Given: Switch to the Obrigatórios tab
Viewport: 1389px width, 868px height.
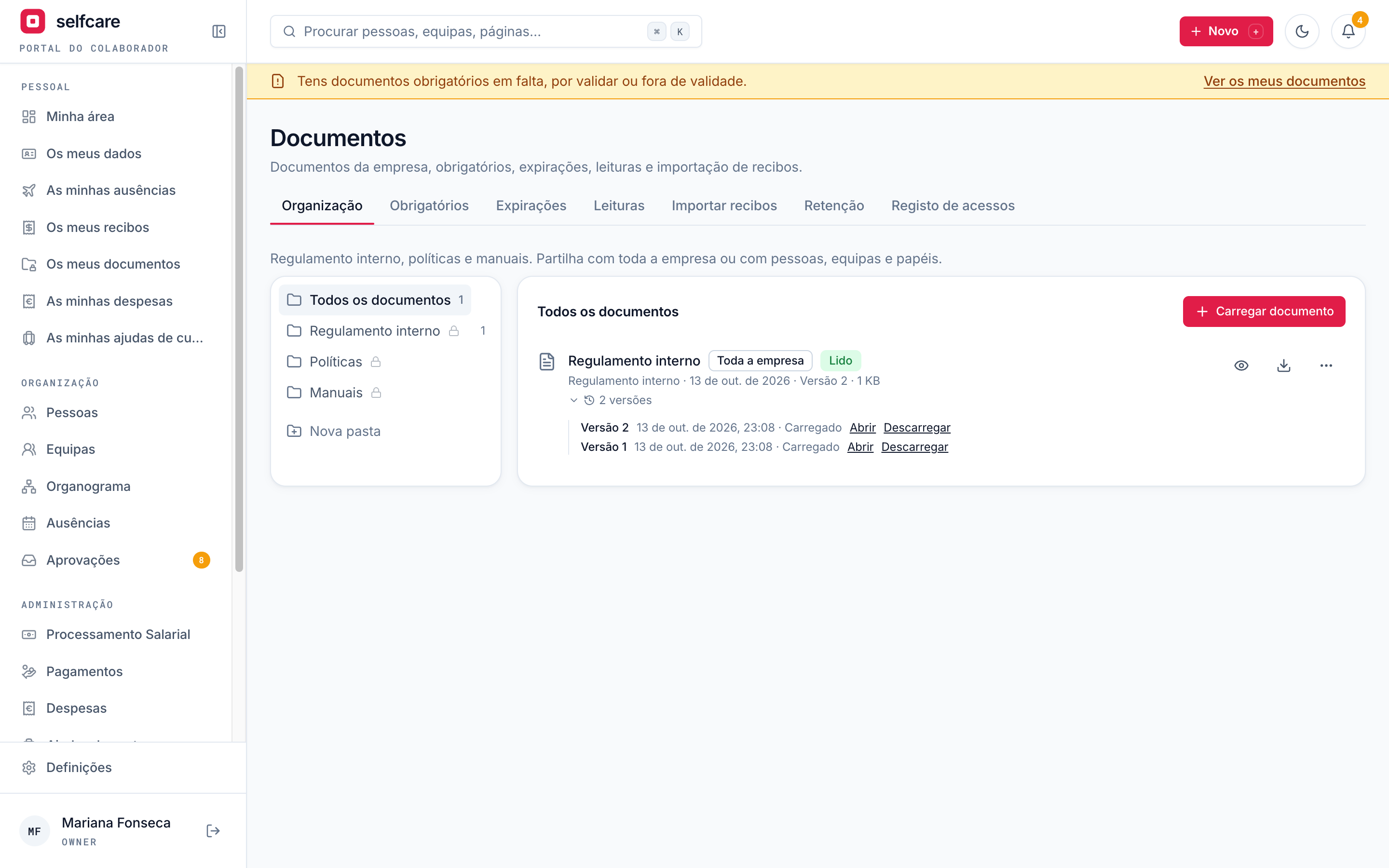Looking at the screenshot, I should [429, 205].
